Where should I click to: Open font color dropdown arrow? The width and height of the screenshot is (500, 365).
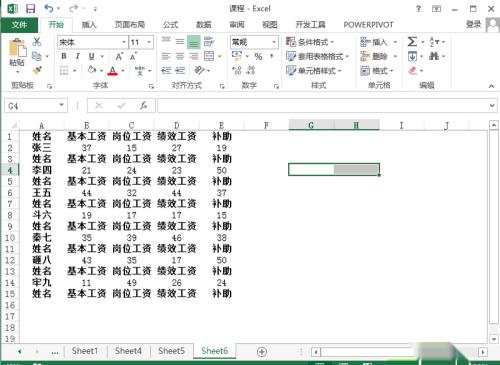(123, 71)
